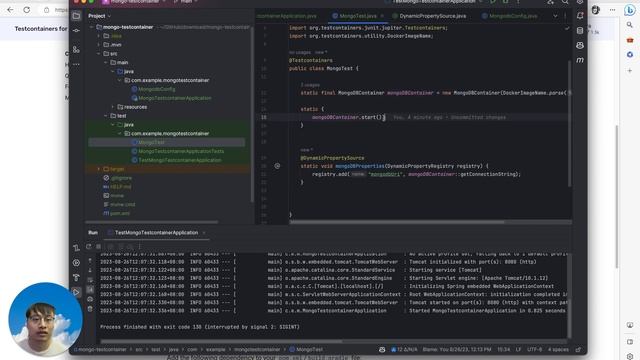
Task: Collapse mongo-testcontainer root node
Action: click(x=92, y=27)
